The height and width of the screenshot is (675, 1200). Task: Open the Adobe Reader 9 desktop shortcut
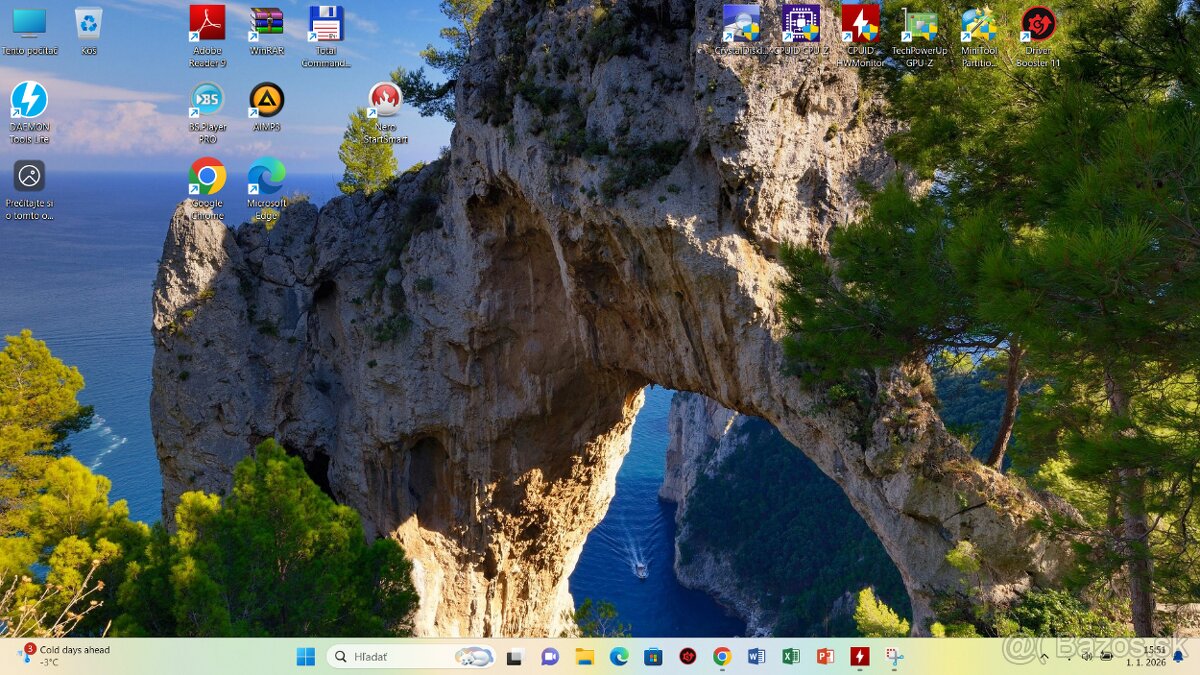click(207, 24)
